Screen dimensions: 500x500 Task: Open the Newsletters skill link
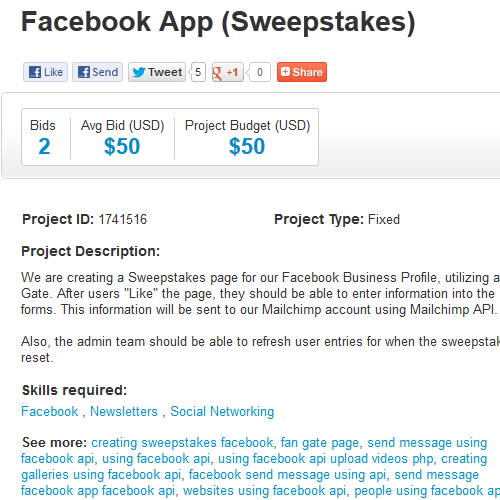[124, 411]
